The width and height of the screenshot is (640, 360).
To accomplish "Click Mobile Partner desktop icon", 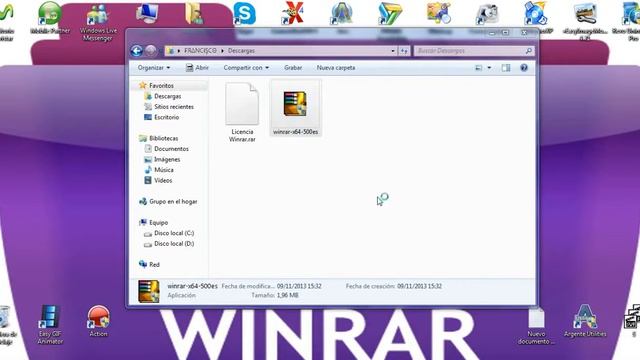I will (x=50, y=18).
